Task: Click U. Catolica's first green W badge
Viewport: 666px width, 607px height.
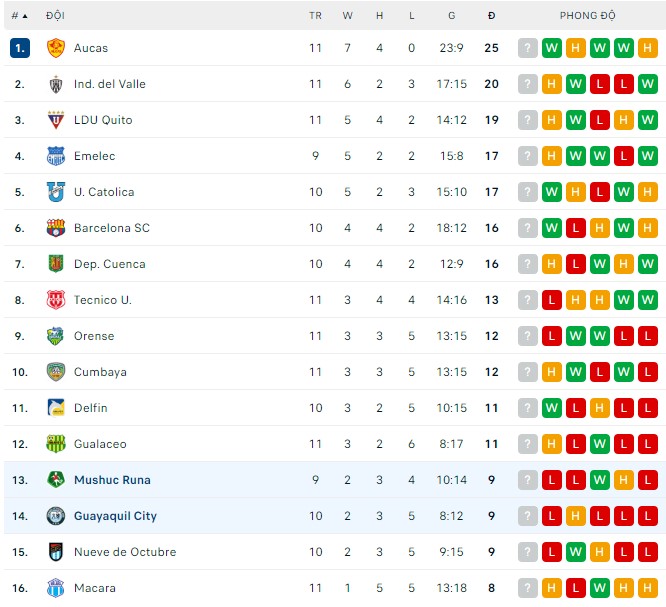Action: [x=552, y=192]
